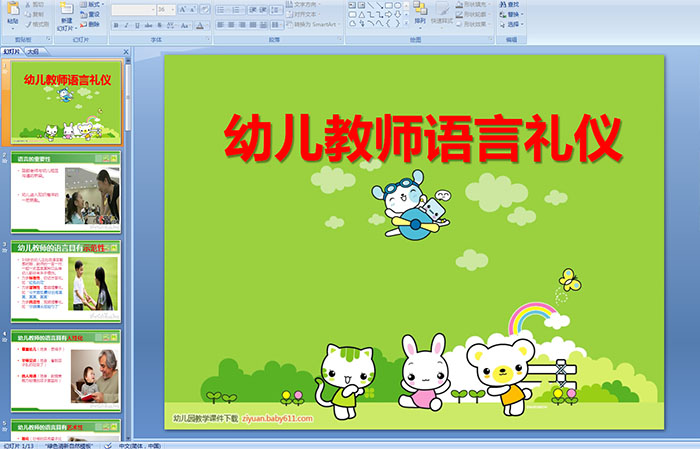Click the Clear Formatting eraser icon

(205, 10)
